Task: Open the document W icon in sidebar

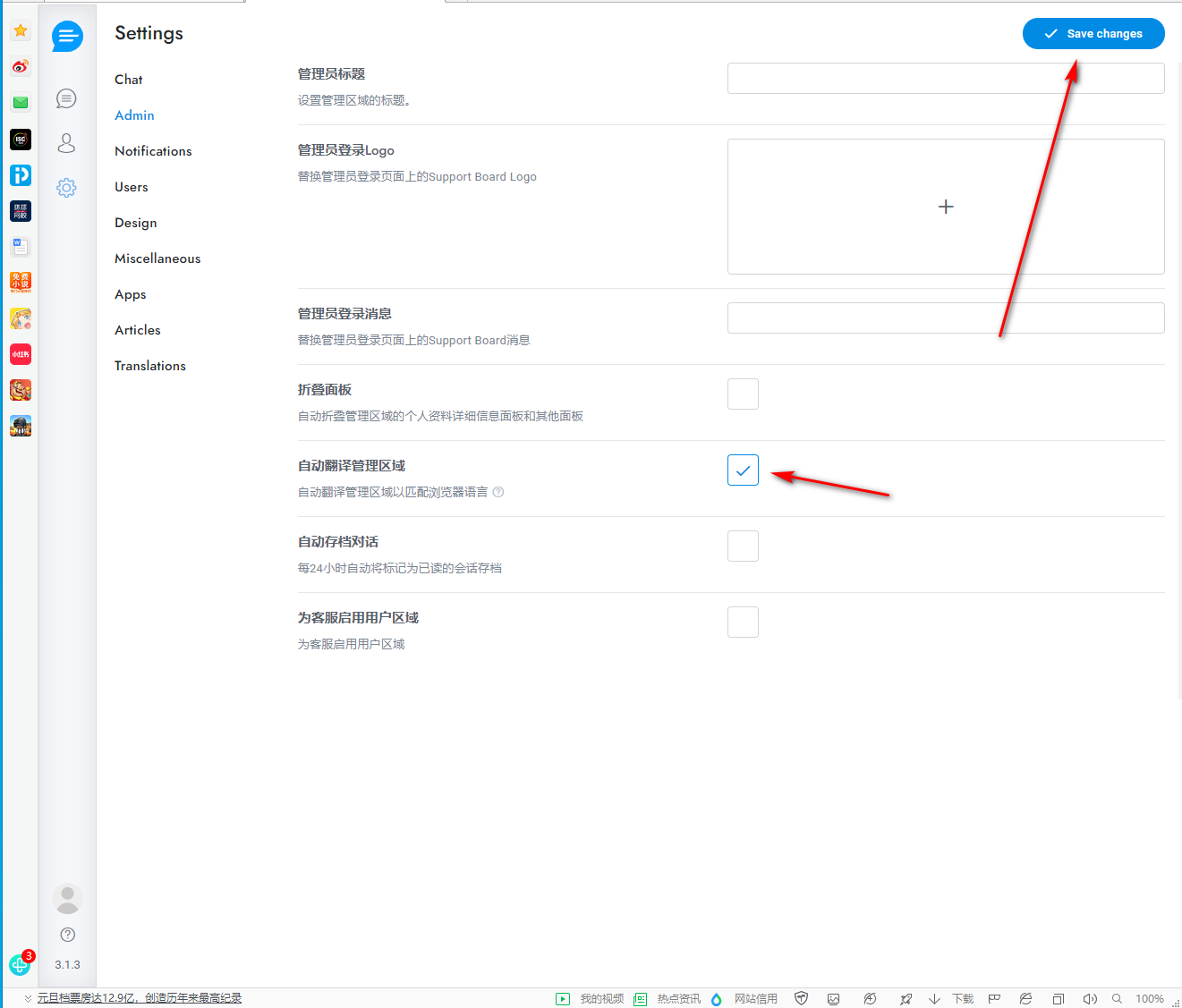Action: pos(21,247)
